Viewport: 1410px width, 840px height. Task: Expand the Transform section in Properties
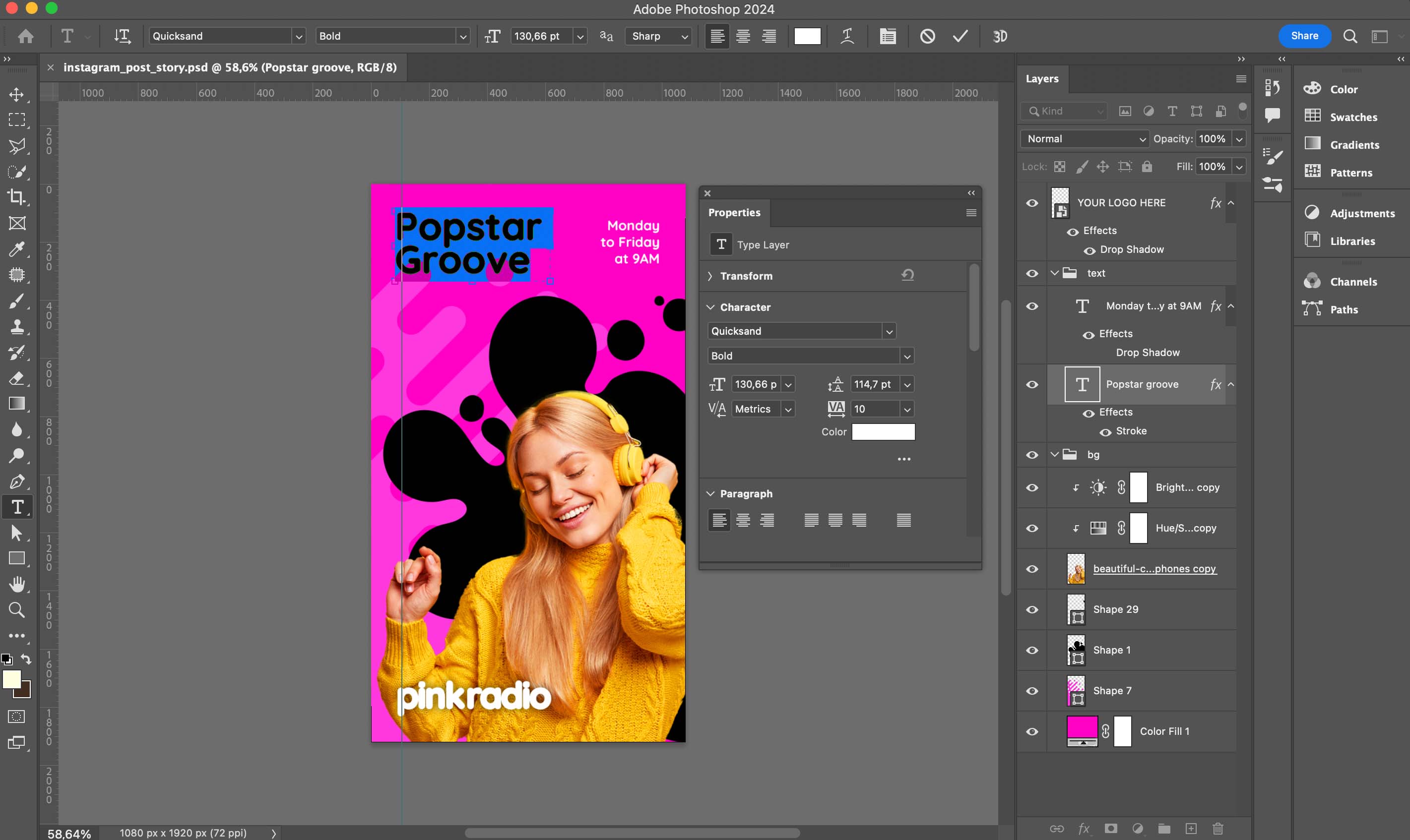[710, 276]
